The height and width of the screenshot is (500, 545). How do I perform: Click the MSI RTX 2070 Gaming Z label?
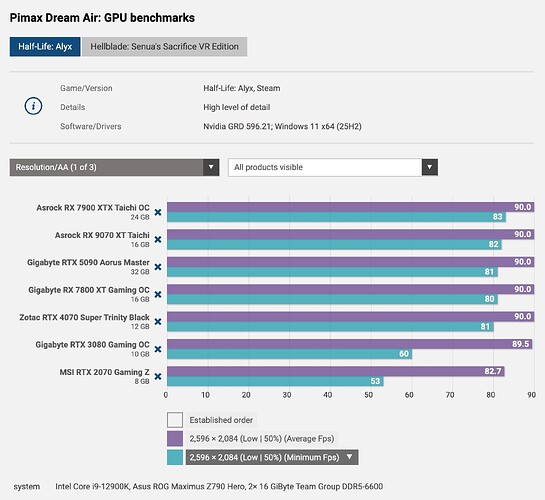coord(105,372)
